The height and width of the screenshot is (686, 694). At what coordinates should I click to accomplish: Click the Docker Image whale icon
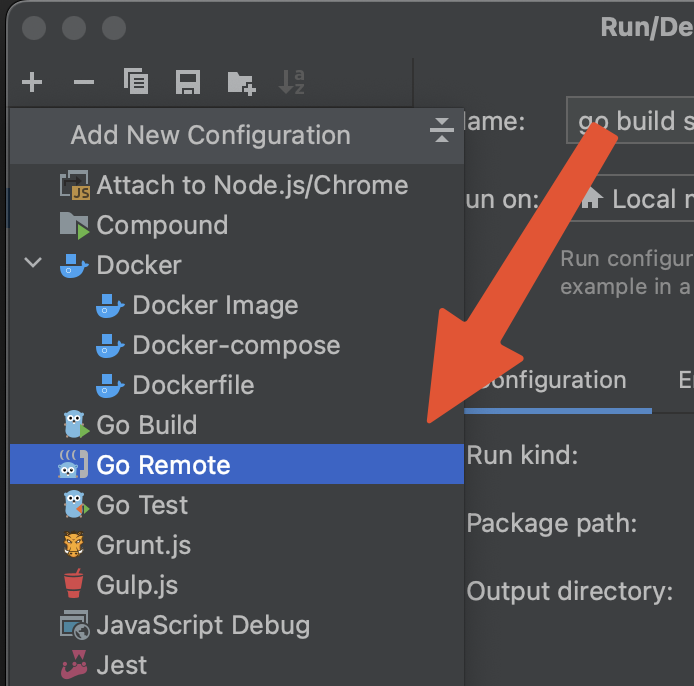[110, 306]
